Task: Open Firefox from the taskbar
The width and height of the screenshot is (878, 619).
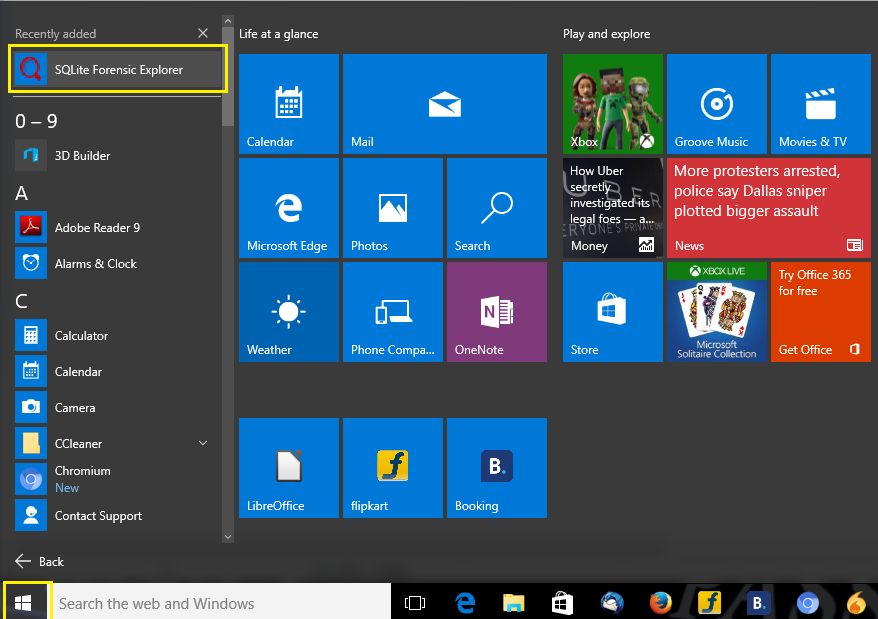Action: tap(661, 603)
